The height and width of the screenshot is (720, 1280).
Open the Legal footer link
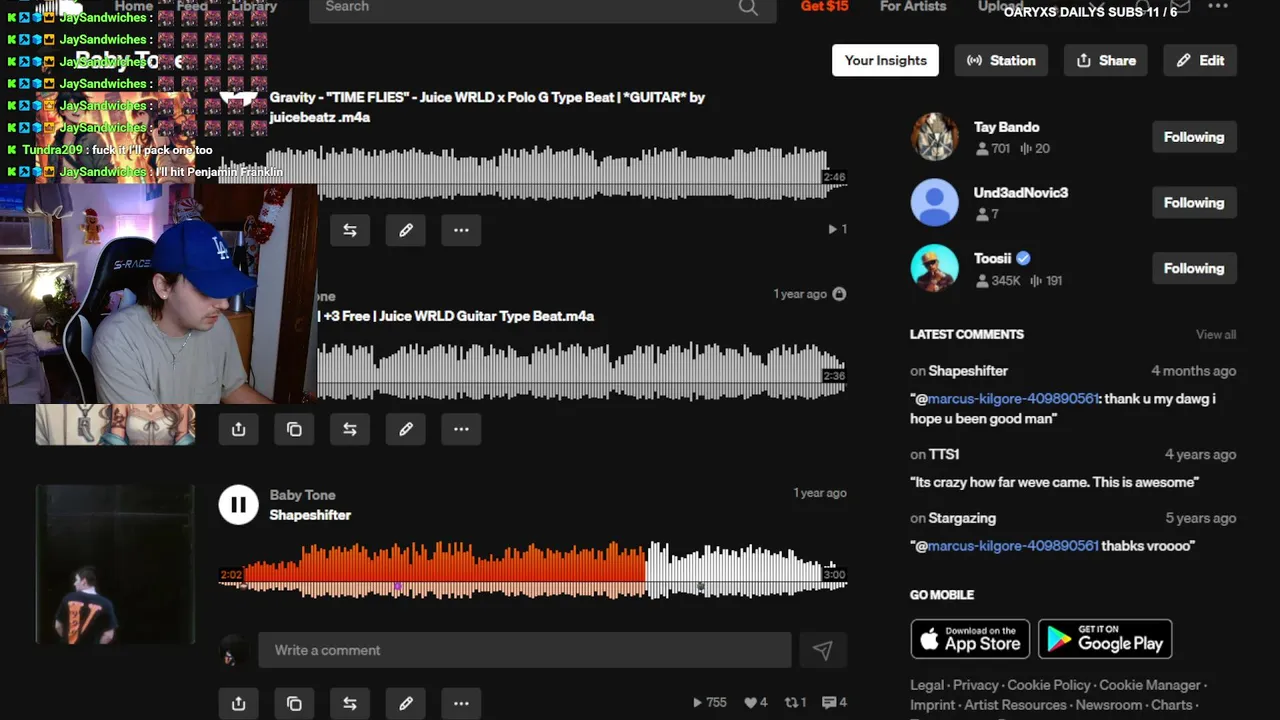[x=927, y=685]
